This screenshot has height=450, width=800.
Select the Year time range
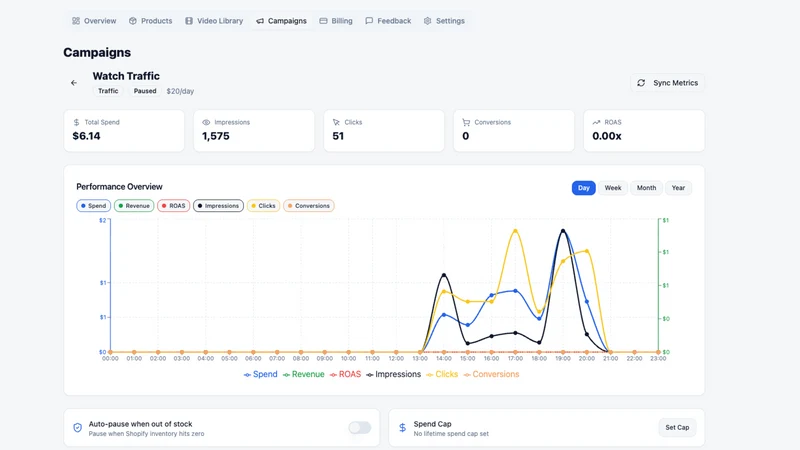pos(678,188)
